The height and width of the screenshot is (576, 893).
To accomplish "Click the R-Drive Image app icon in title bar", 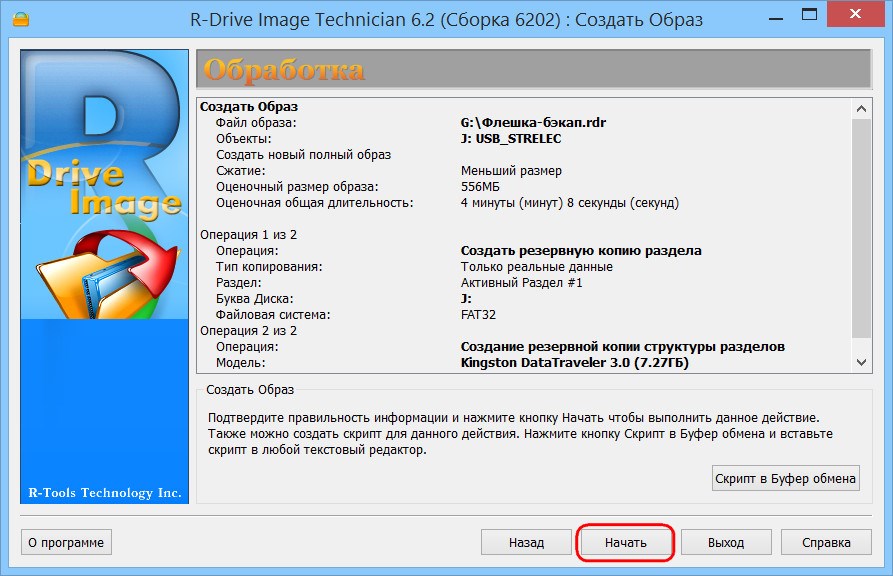I will point(21,19).
